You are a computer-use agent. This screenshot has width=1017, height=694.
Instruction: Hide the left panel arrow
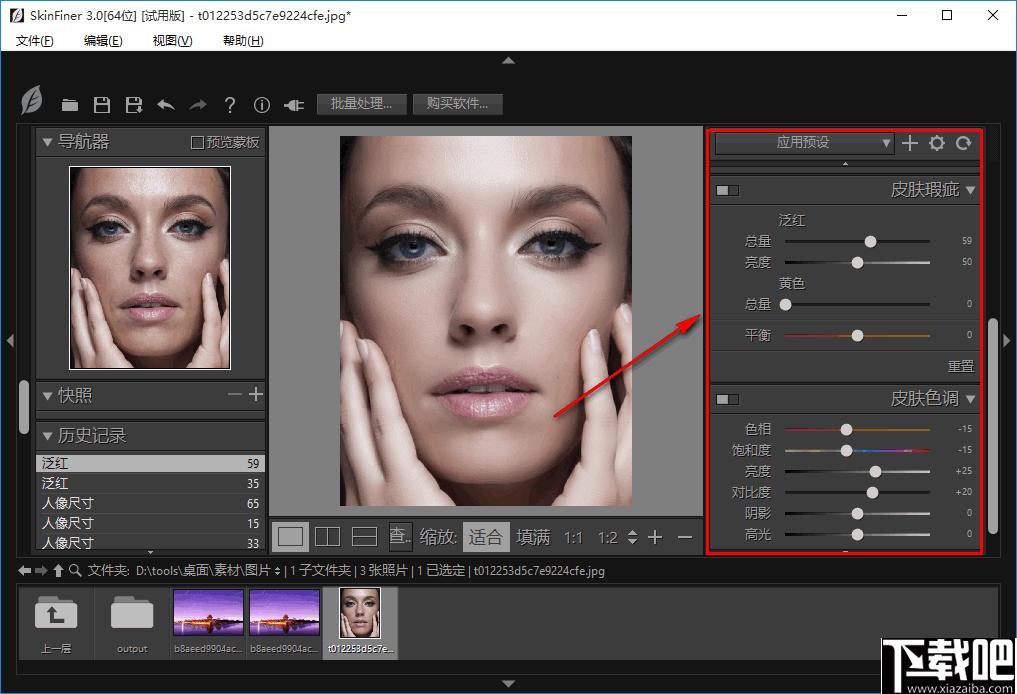tap(10, 341)
